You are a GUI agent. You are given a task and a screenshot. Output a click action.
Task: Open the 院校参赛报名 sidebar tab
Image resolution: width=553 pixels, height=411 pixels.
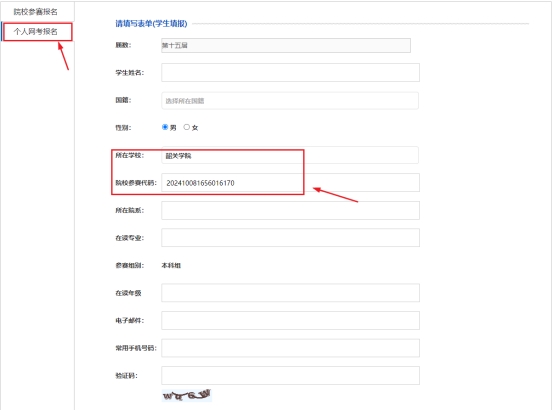pos(36,12)
